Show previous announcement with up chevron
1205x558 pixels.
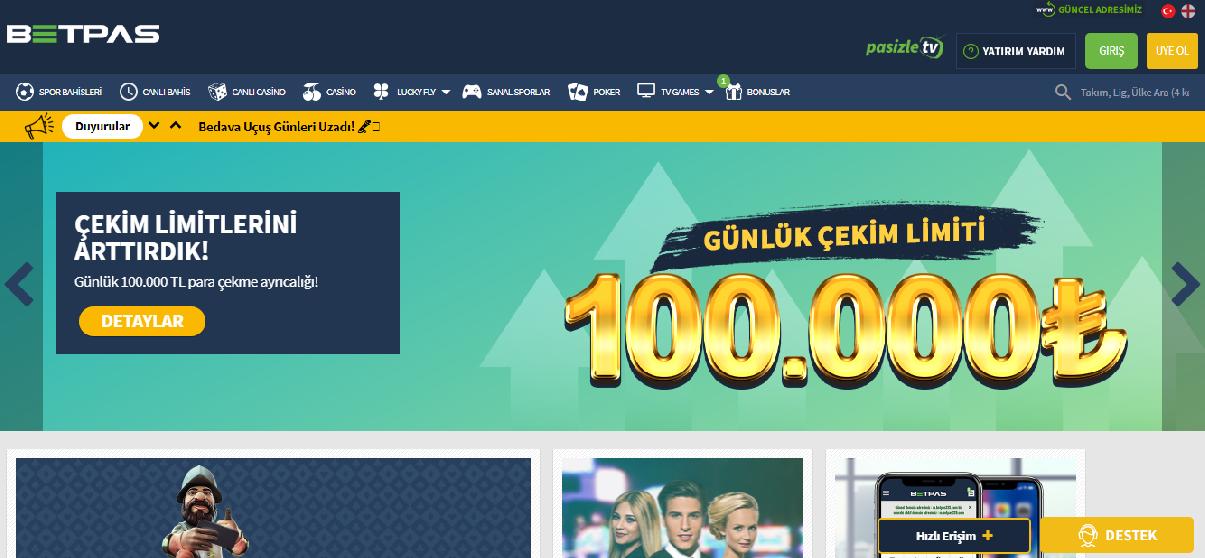(x=176, y=126)
